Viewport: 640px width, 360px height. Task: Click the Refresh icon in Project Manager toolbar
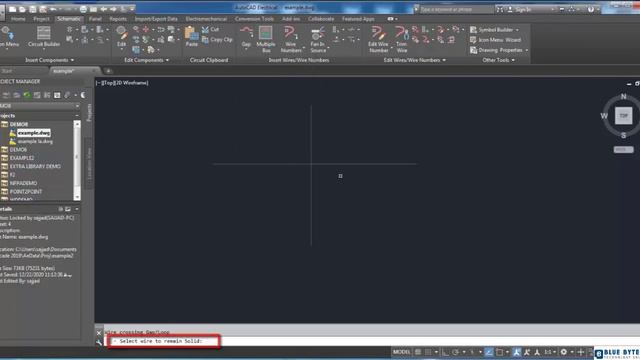coord(27,95)
